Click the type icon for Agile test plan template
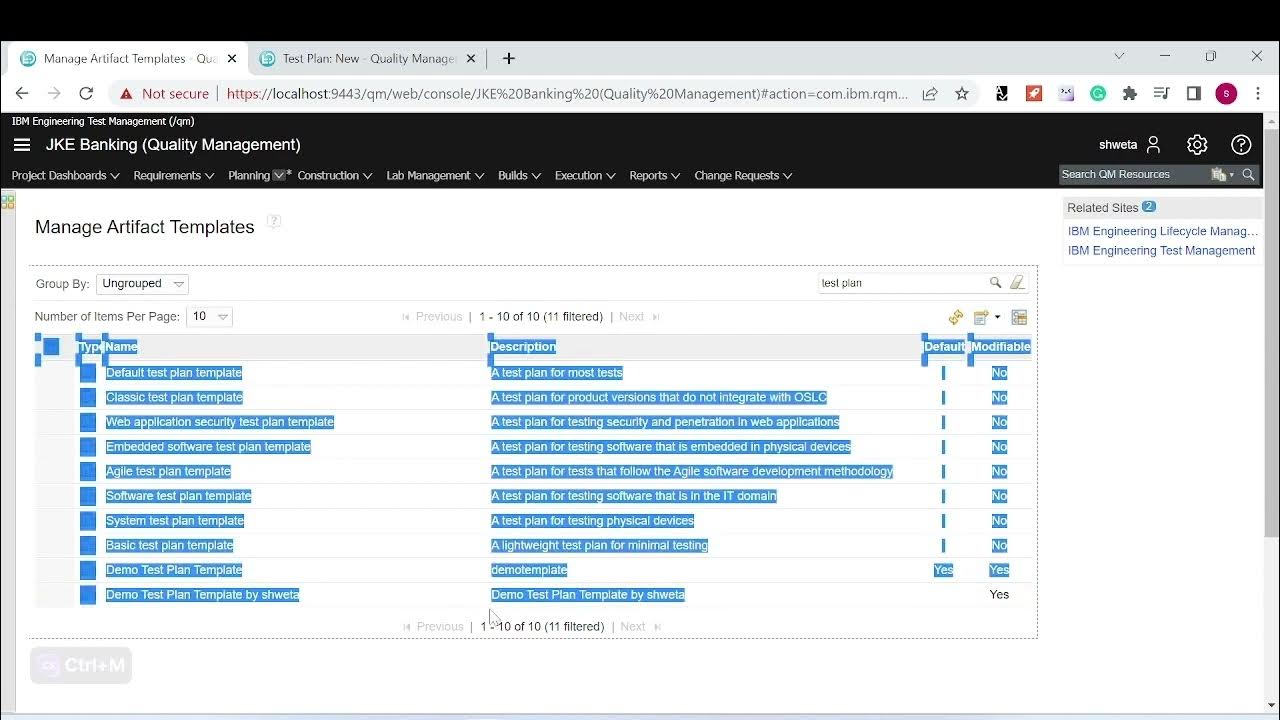Image resolution: width=1280 pixels, height=720 pixels. click(88, 471)
